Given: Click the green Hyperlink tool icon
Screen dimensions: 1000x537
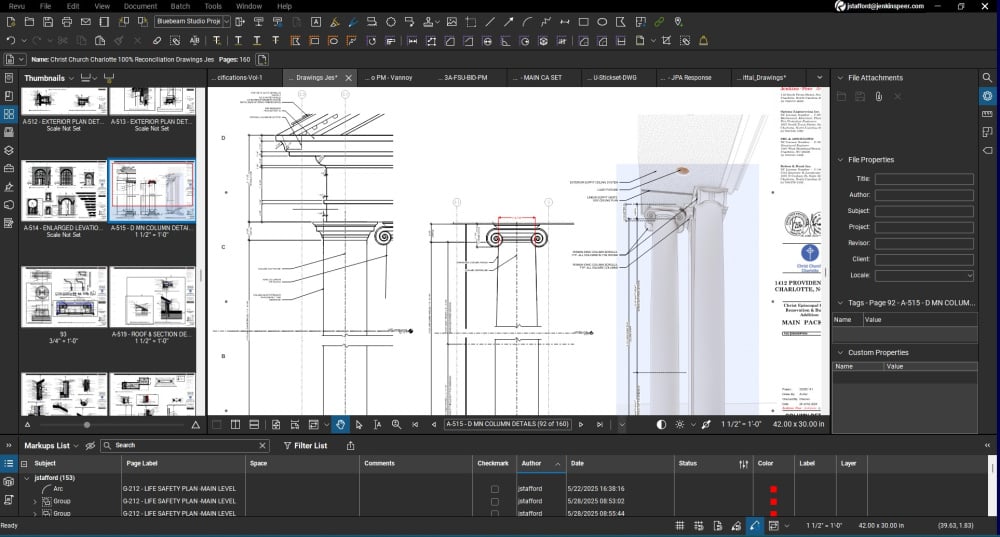Looking at the screenshot, I should 659,22.
